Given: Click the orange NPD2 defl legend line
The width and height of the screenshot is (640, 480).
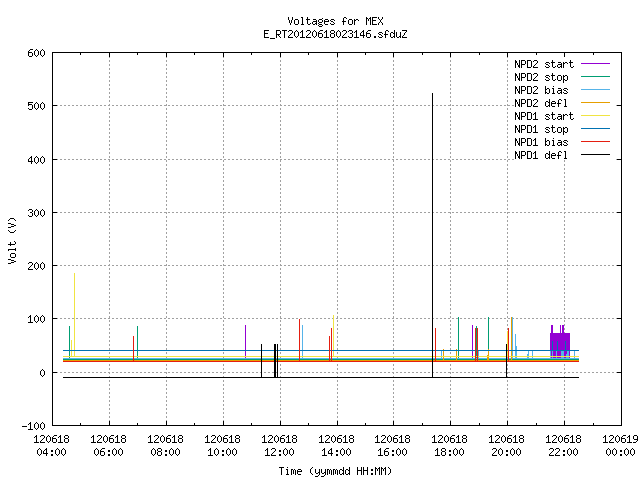Looking at the screenshot, I should point(595,103).
